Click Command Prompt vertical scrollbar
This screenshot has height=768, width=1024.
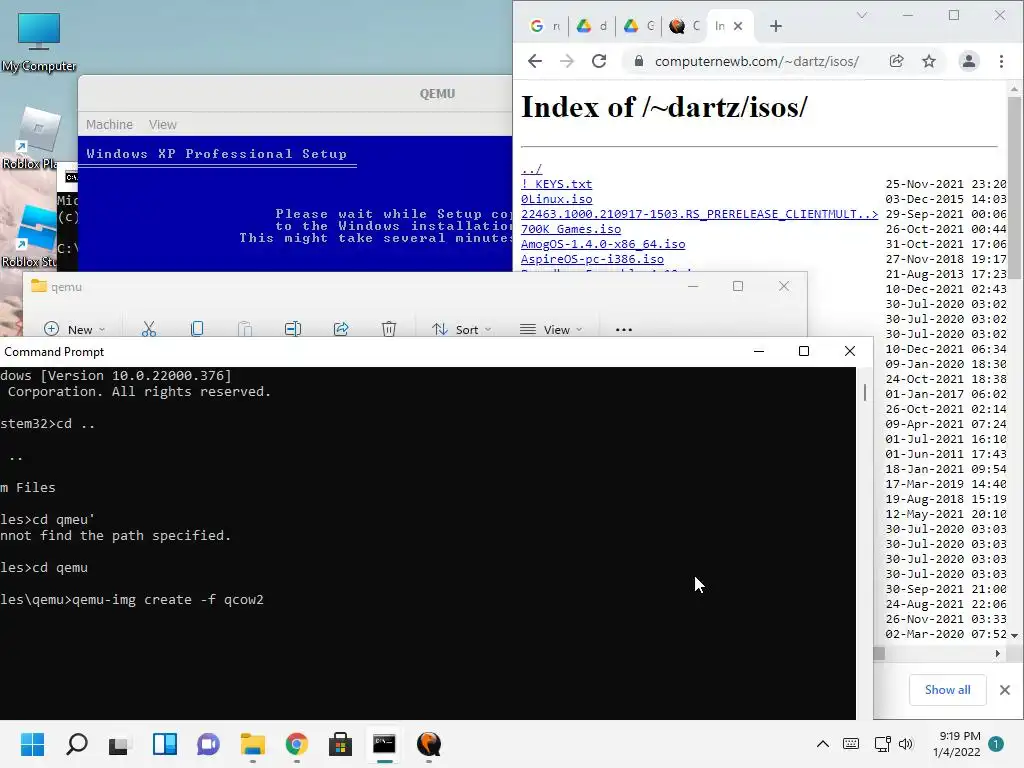pyautogui.click(x=865, y=392)
